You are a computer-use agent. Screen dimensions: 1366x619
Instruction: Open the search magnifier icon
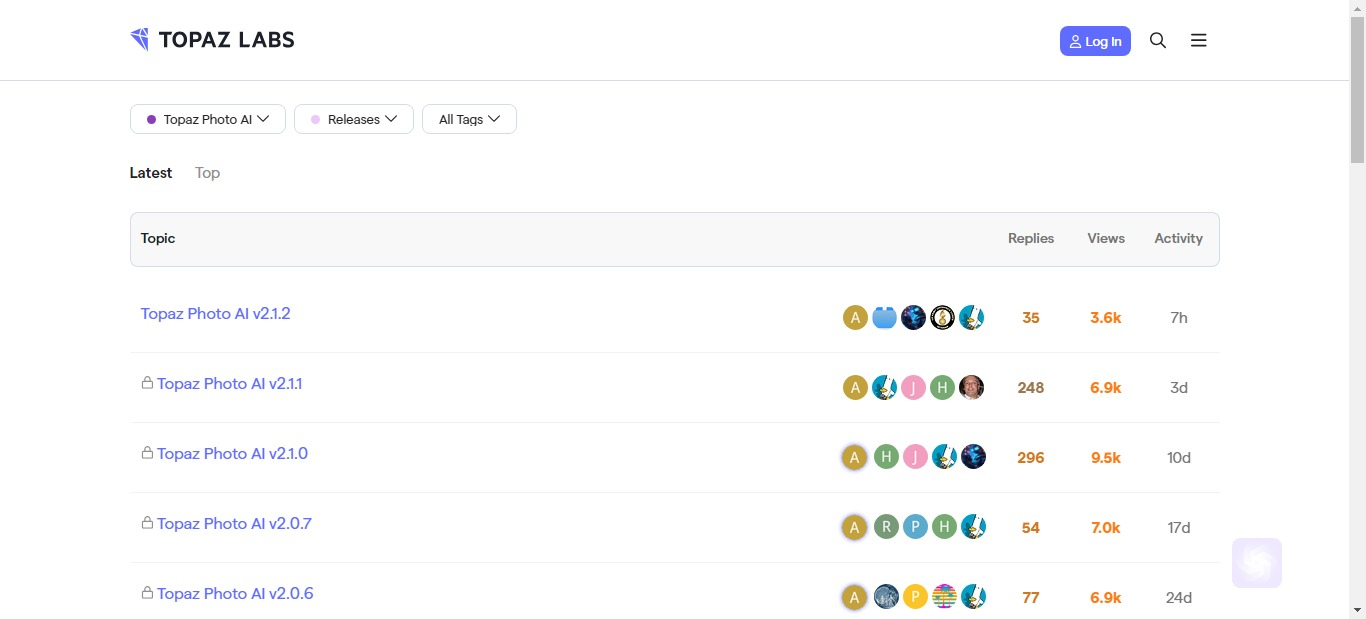(x=1158, y=41)
